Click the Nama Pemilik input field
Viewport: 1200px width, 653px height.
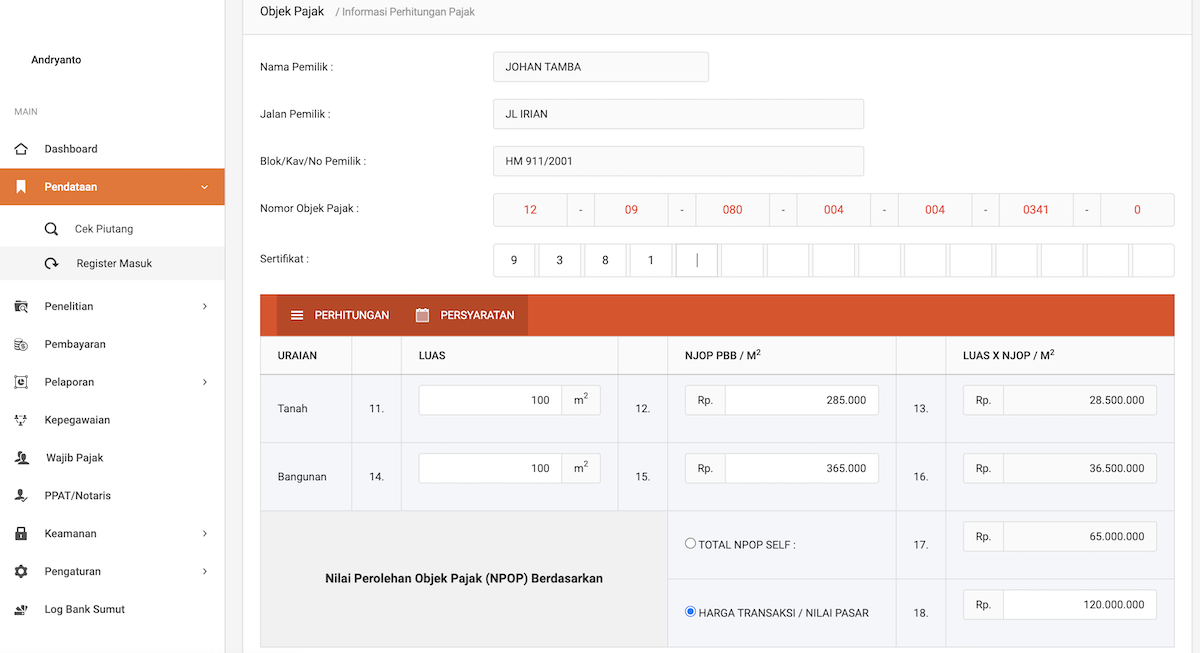point(600,67)
